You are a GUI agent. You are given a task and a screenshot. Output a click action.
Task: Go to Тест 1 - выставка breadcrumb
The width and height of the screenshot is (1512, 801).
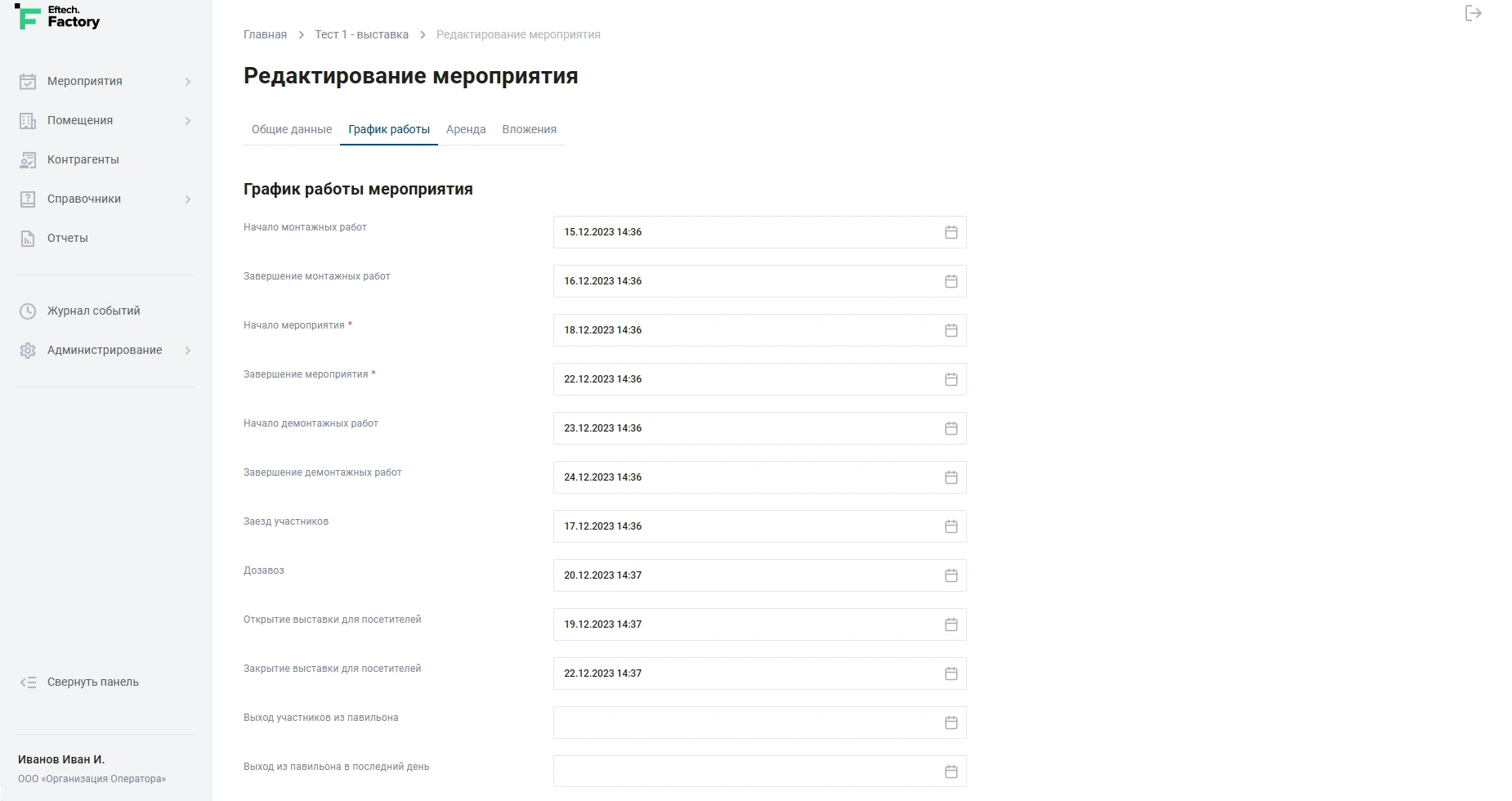(x=361, y=34)
